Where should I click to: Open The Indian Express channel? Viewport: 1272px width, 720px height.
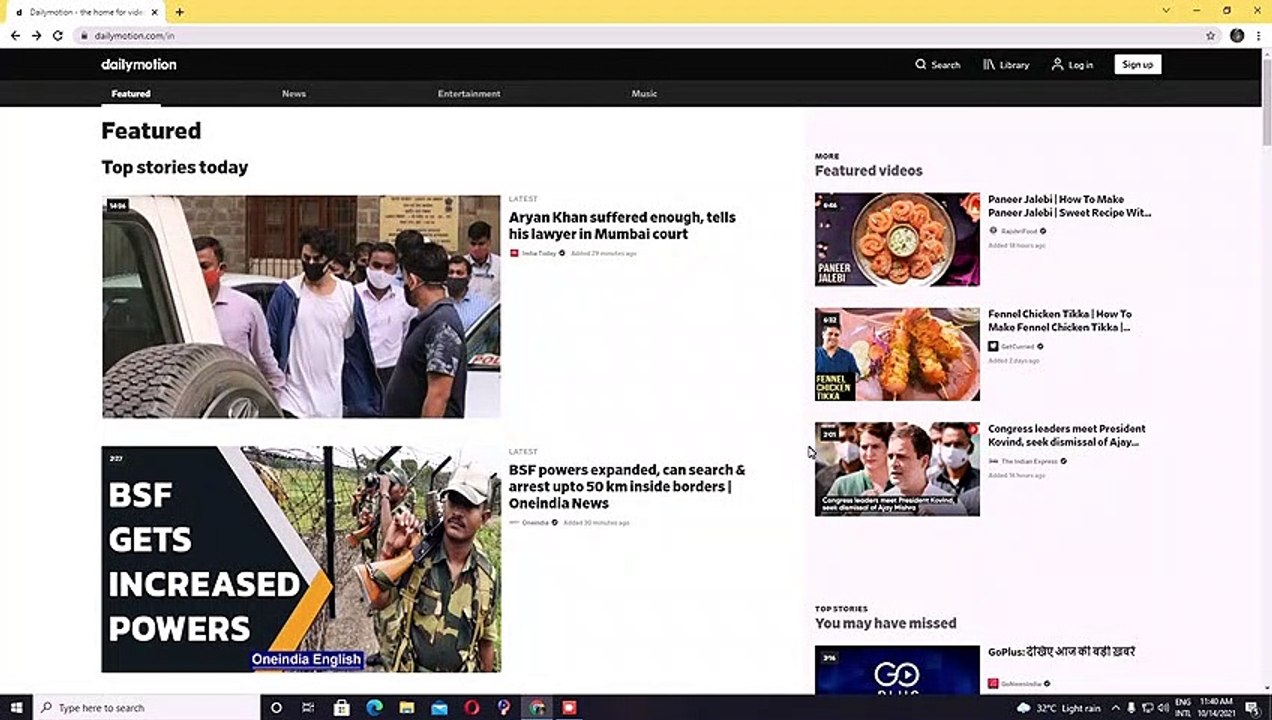pos(1027,461)
